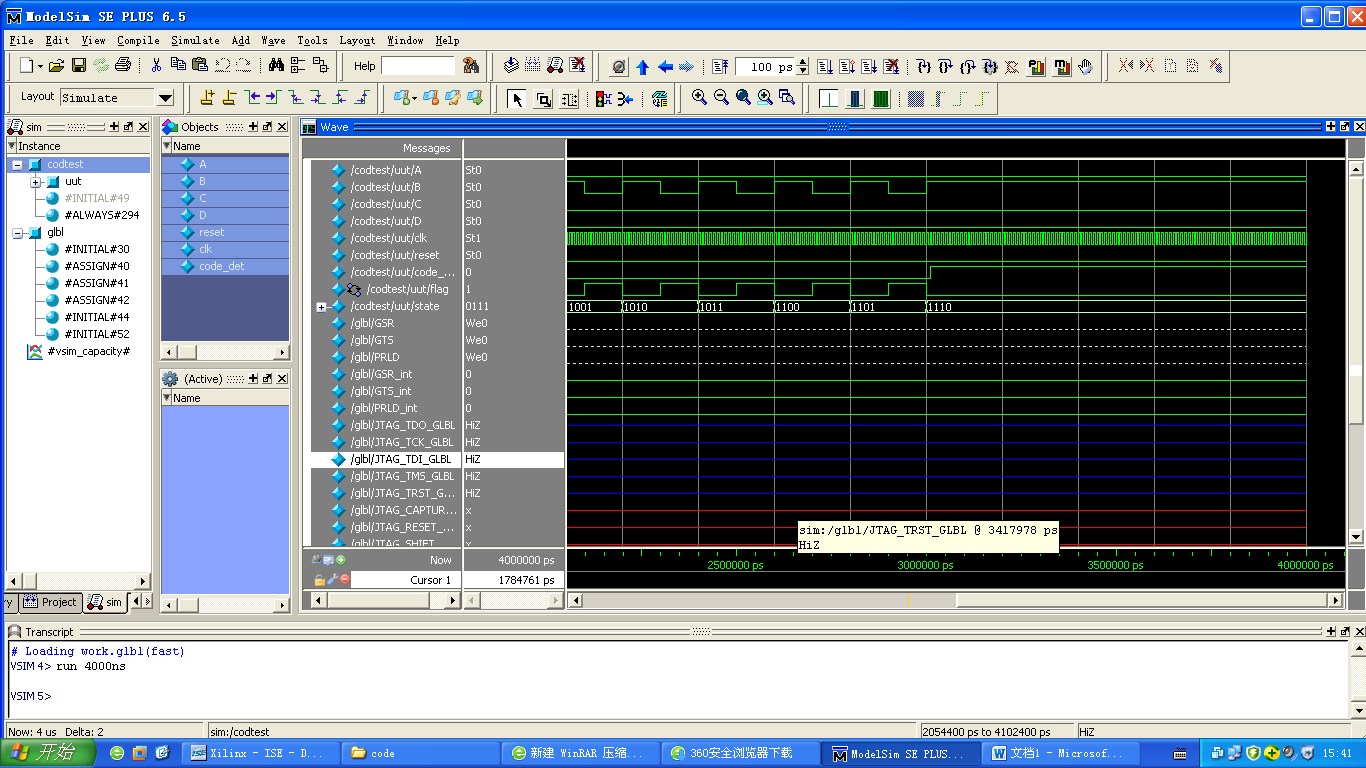Click the Help search input field

(418, 66)
